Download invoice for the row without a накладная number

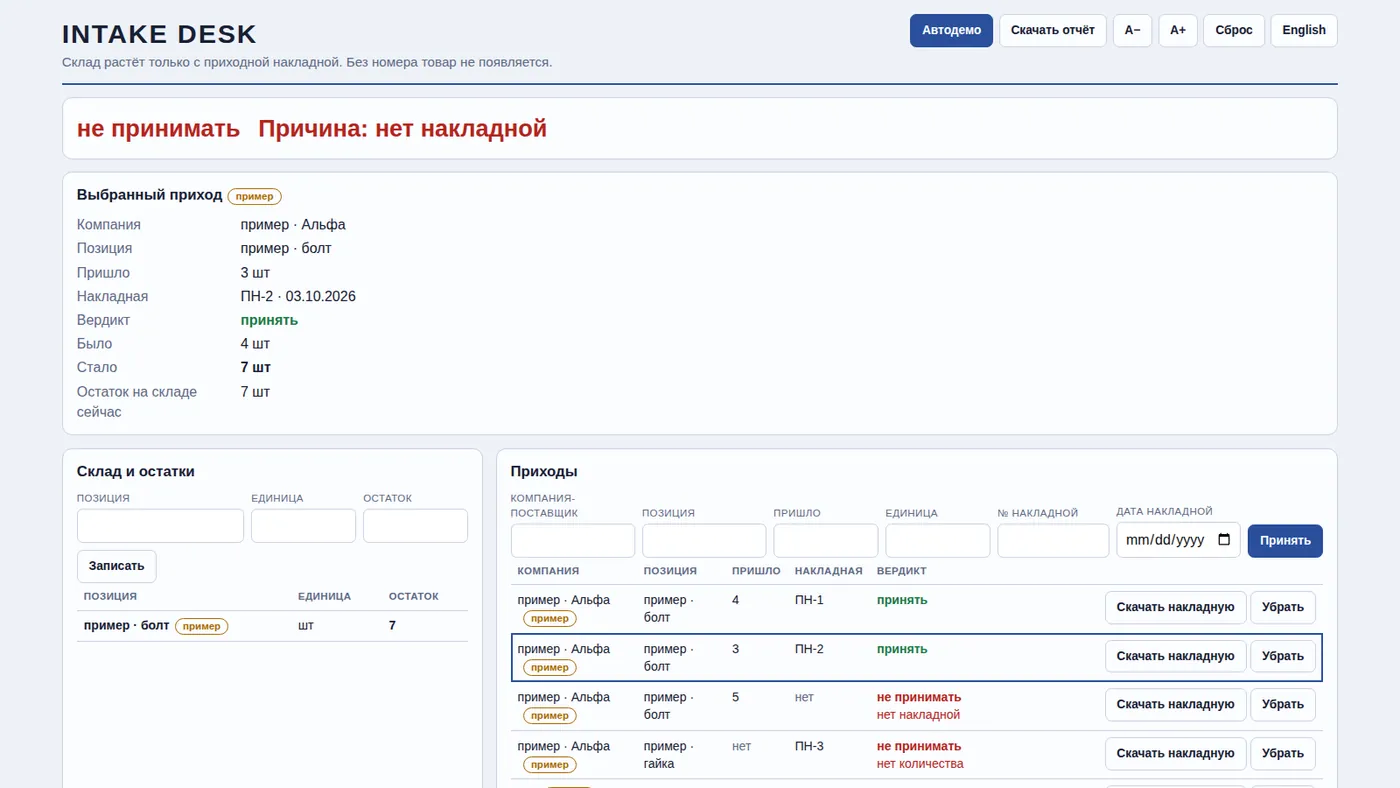[1175, 704]
